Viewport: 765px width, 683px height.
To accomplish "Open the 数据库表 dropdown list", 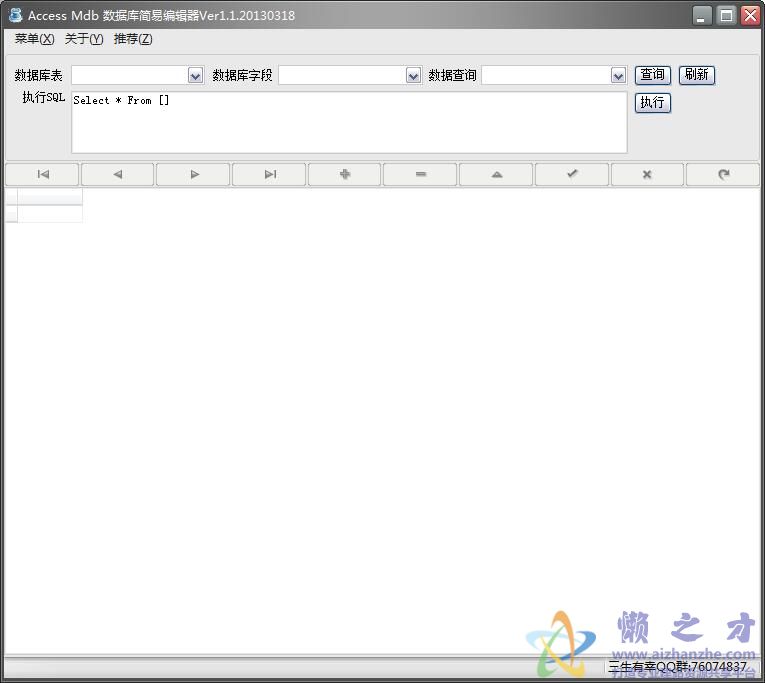I will pos(196,75).
